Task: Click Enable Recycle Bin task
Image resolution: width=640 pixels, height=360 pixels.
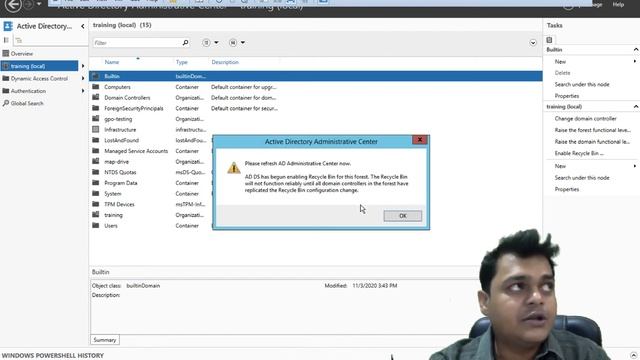Action: [579, 153]
